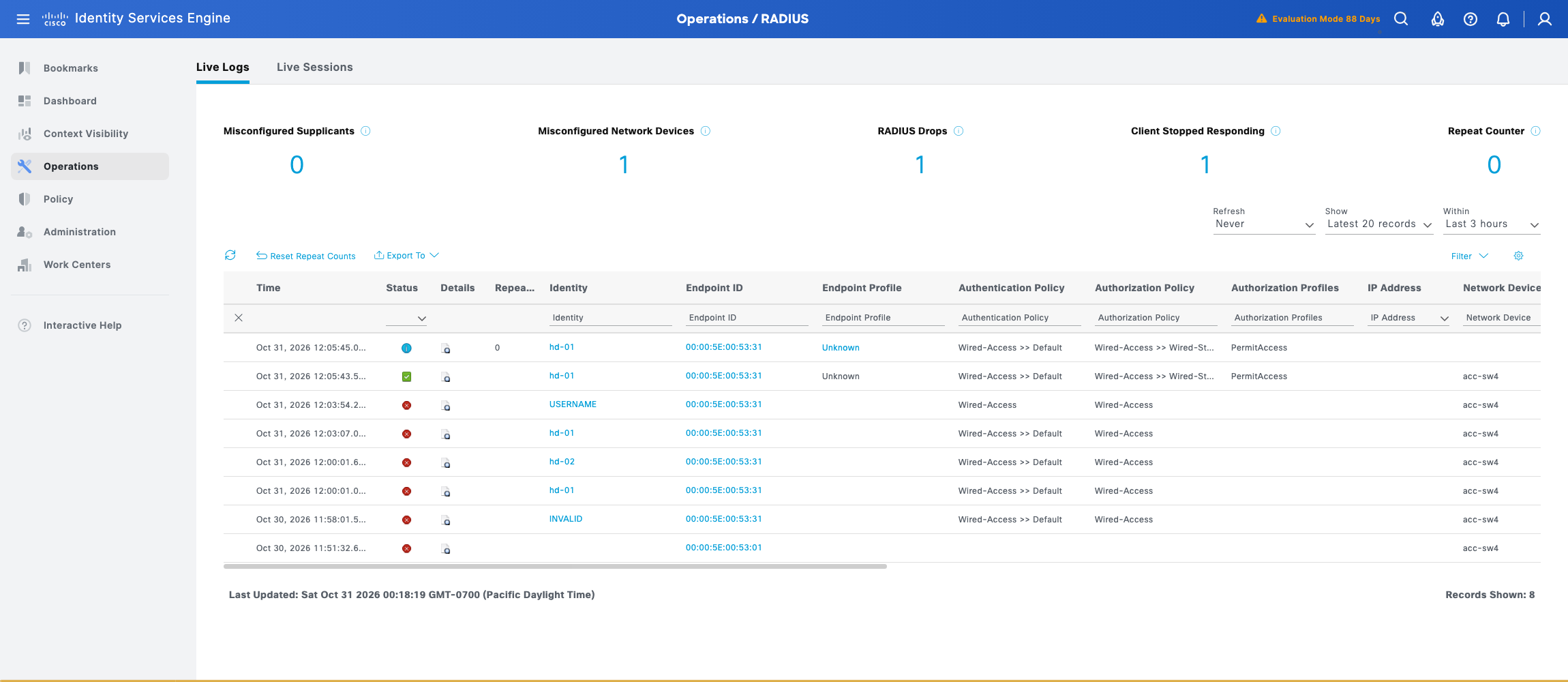This screenshot has width=1568, height=682.
Task: Expand the Refresh Never dropdown
Action: [1265, 224]
